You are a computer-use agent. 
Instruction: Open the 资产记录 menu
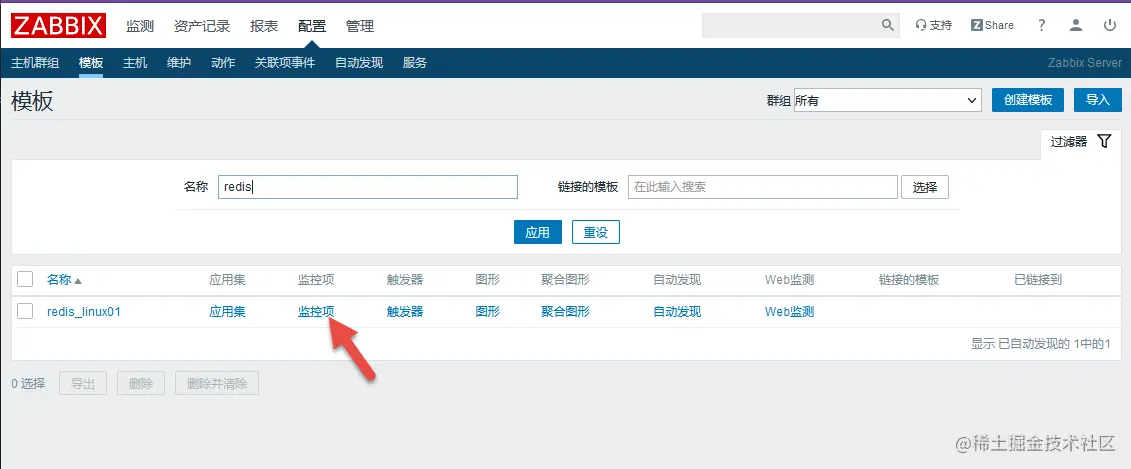pos(202,26)
